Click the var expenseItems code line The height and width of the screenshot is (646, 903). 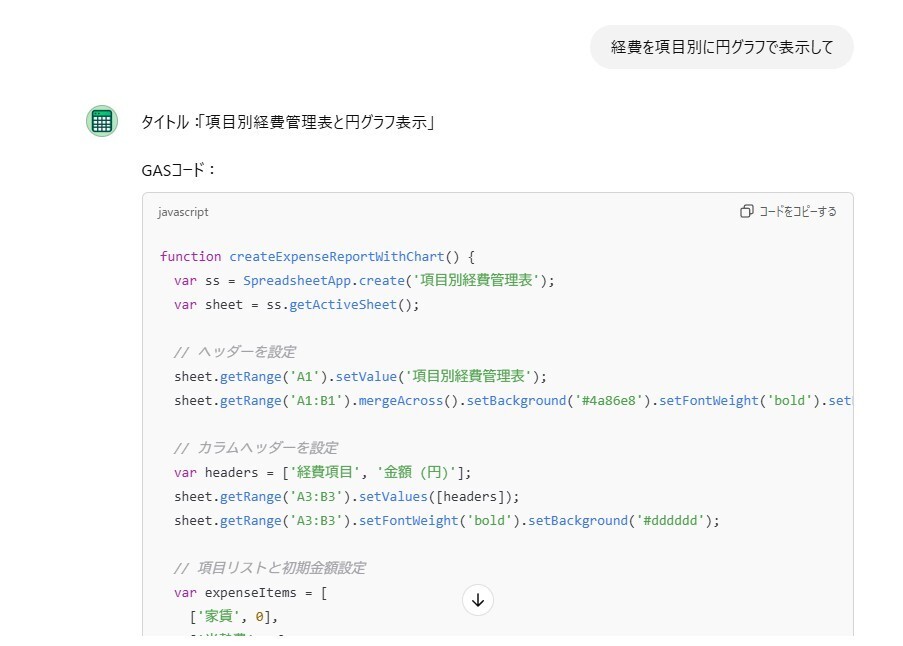(x=251, y=593)
